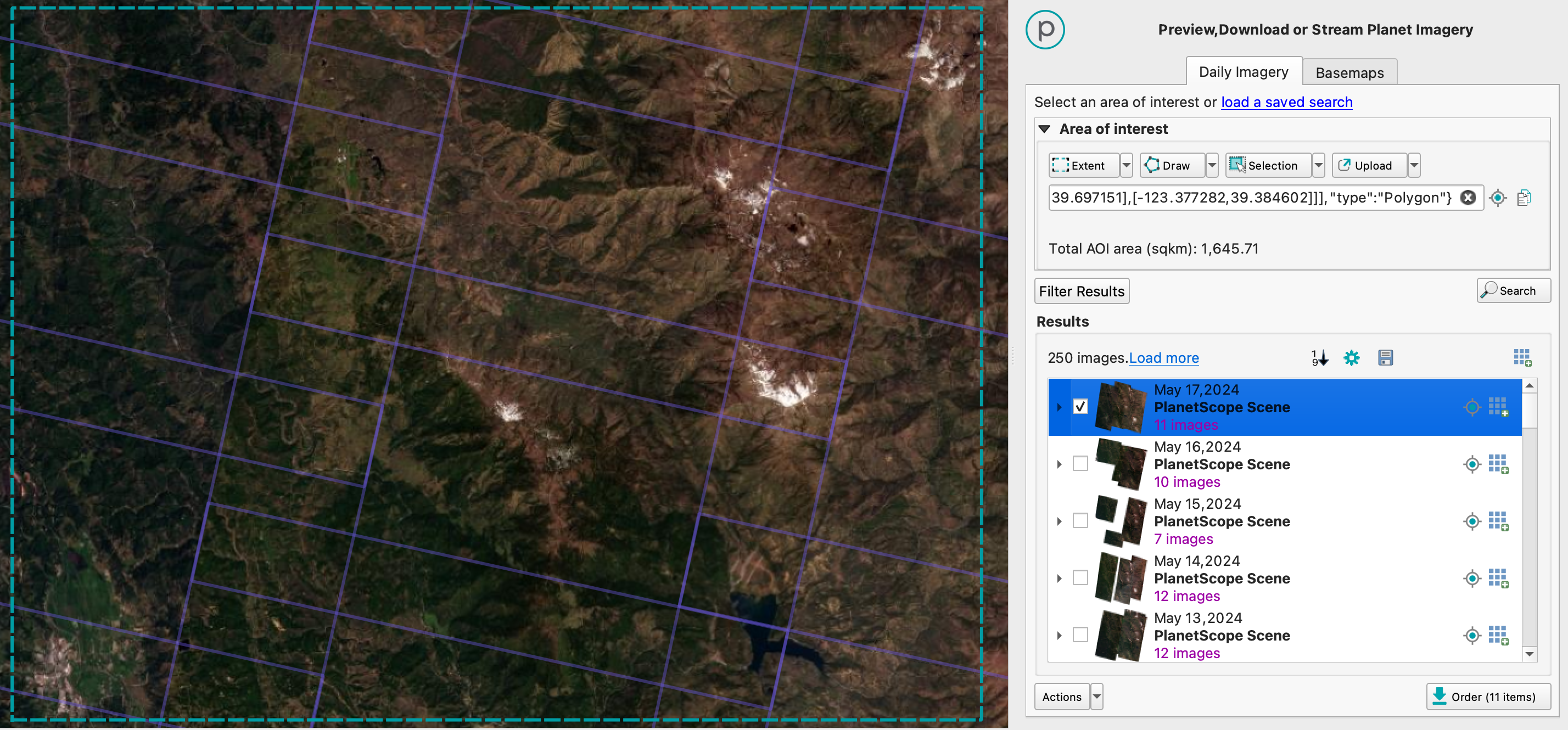Check the May 15,2024 scene checkbox

[1080, 521]
